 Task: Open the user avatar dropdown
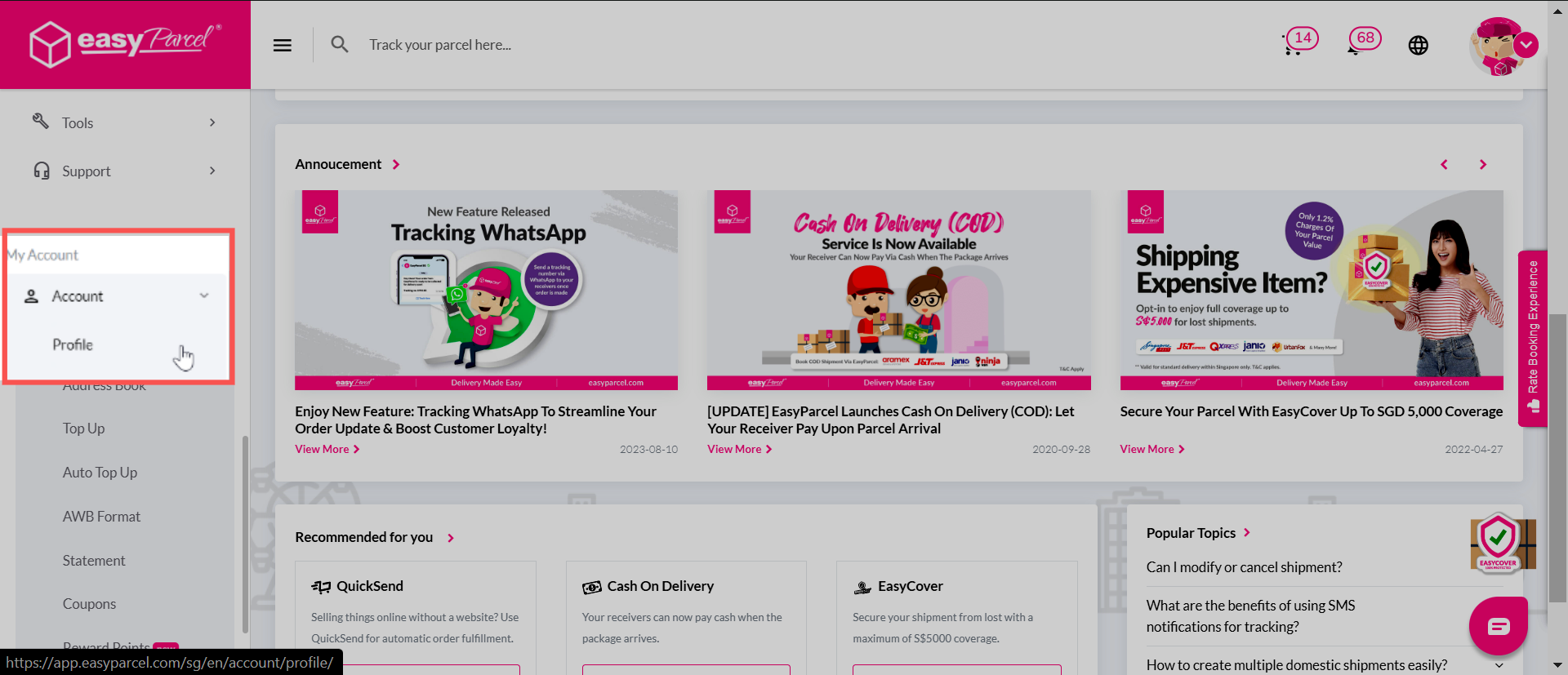pos(1526,45)
